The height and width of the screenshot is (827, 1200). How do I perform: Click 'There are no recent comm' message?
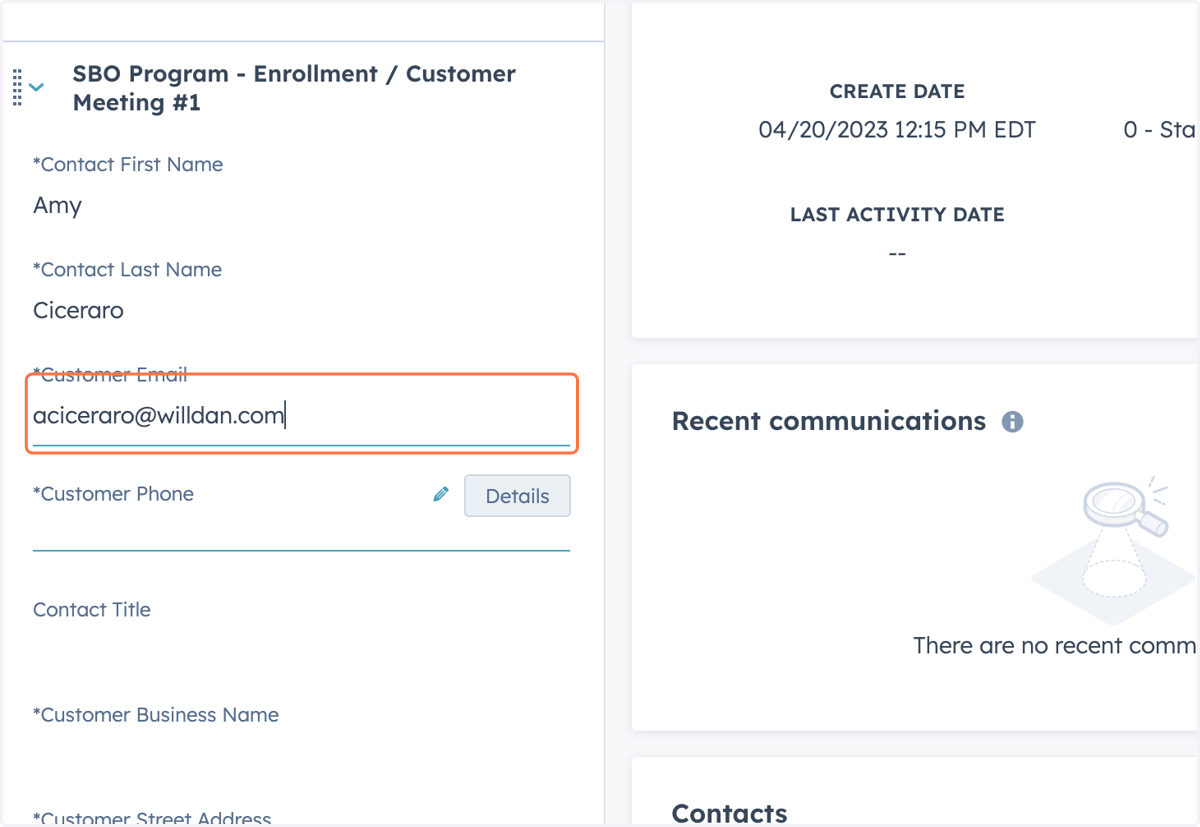point(1055,646)
